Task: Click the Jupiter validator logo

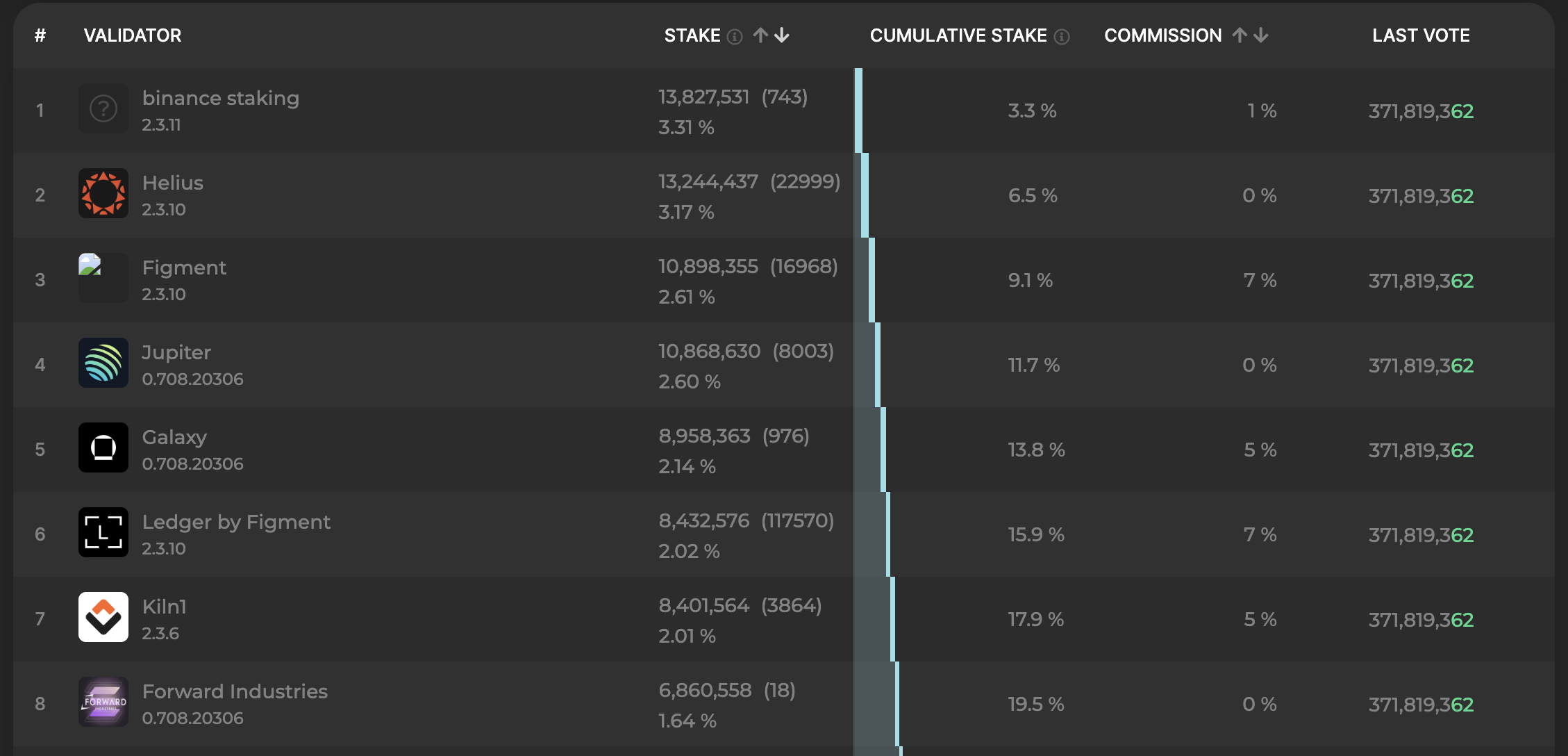Action: click(103, 363)
